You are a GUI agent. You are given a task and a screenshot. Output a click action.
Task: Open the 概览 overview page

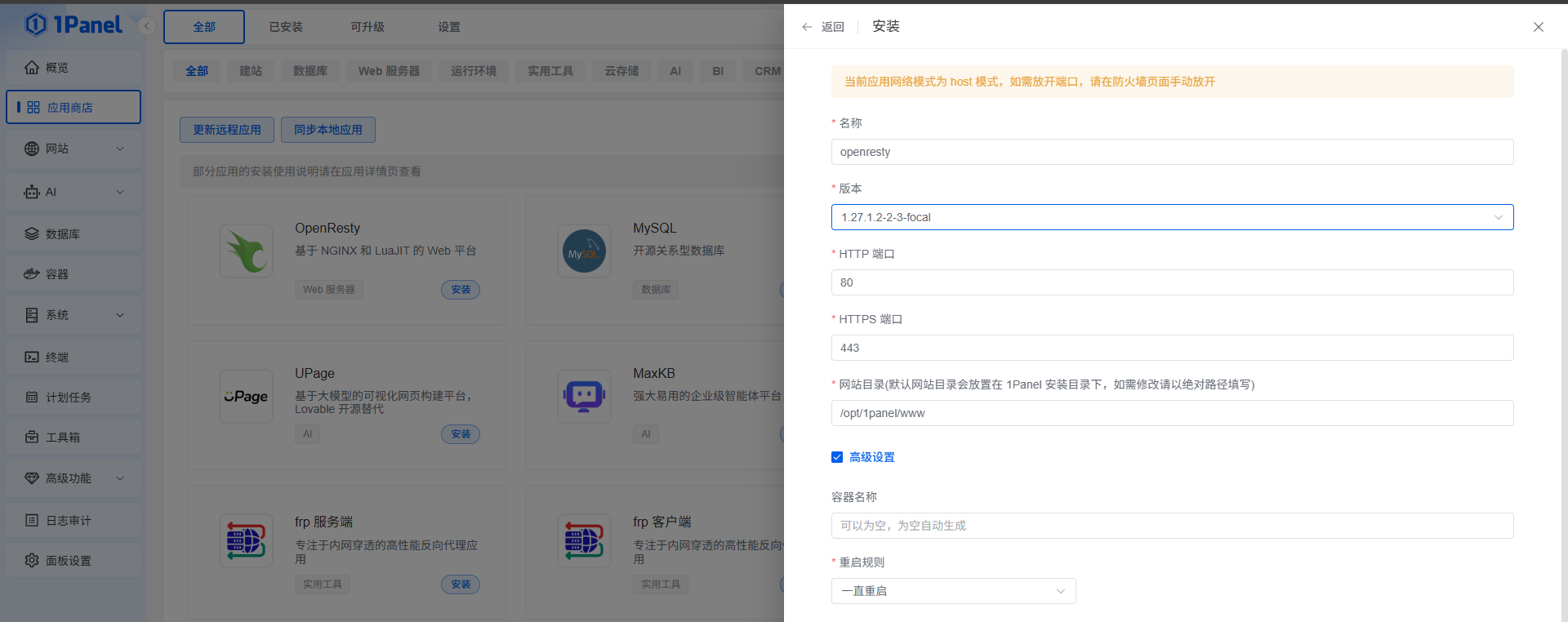pos(73,68)
